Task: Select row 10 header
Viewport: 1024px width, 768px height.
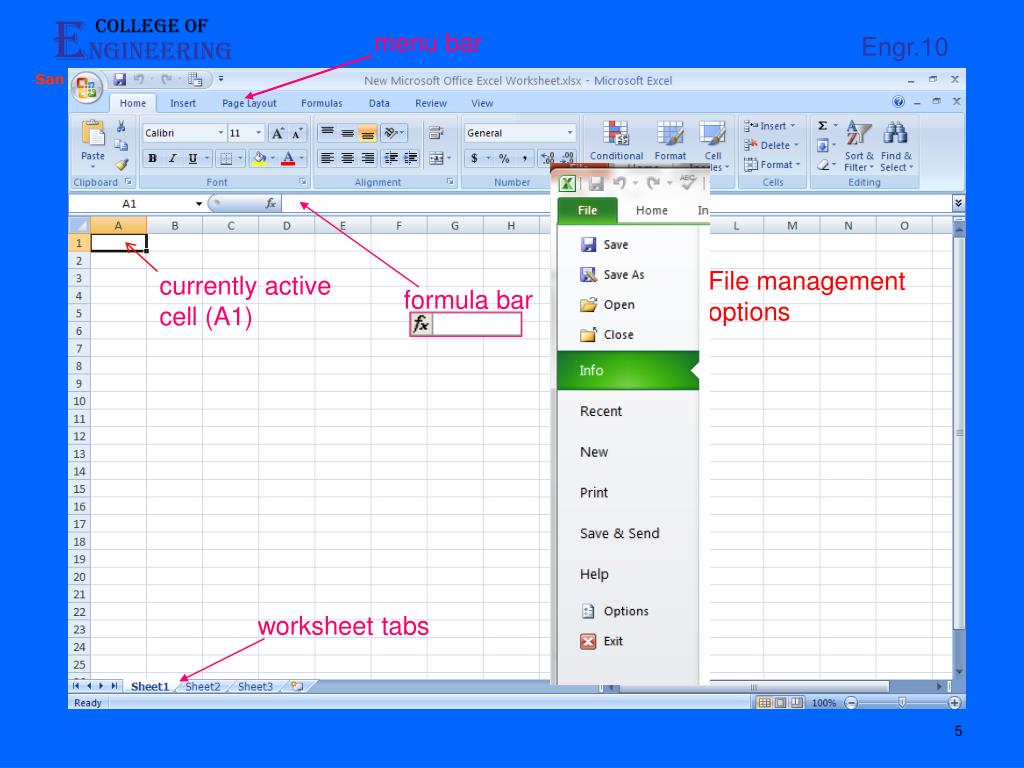Action: [79, 402]
